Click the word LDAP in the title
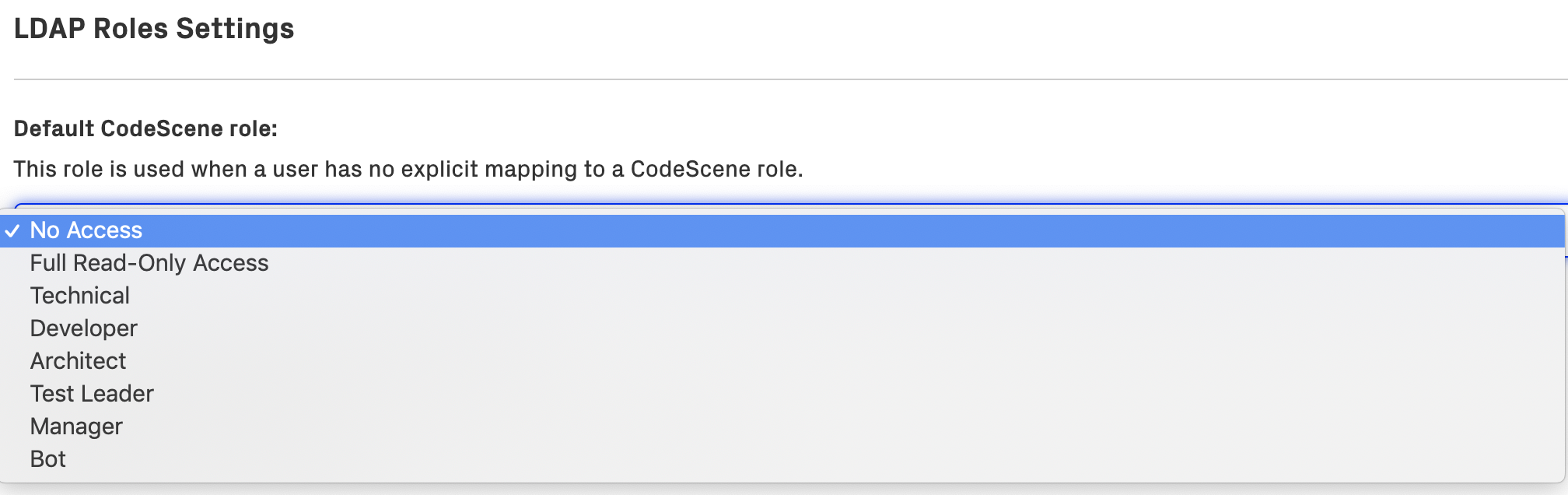 coord(50,30)
